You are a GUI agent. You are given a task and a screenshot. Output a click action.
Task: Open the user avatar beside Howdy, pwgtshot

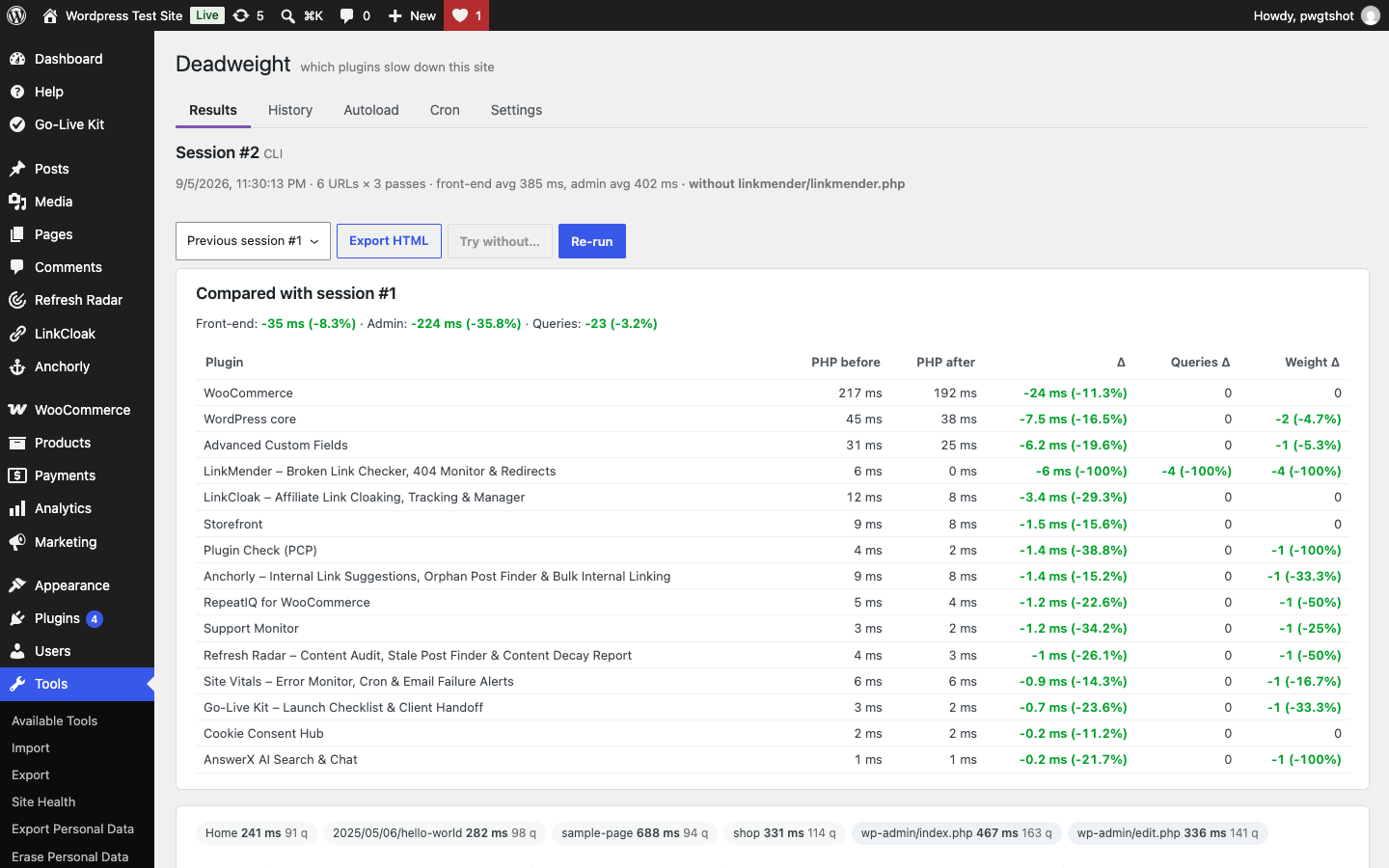[1371, 15]
